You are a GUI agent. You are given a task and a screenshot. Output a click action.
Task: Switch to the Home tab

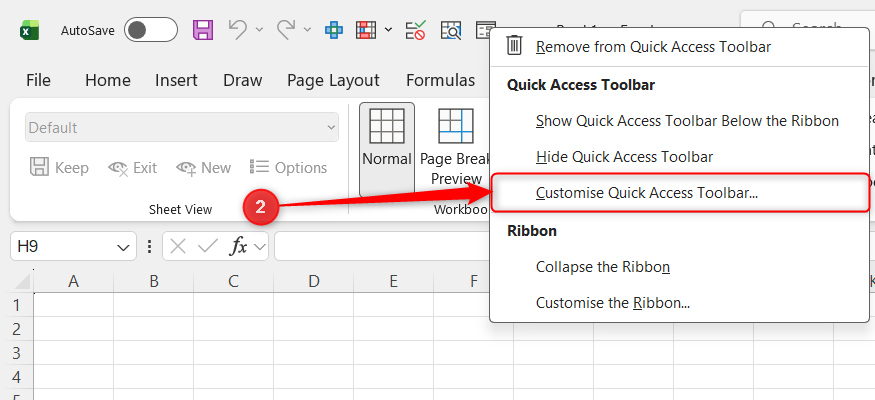pos(108,80)
